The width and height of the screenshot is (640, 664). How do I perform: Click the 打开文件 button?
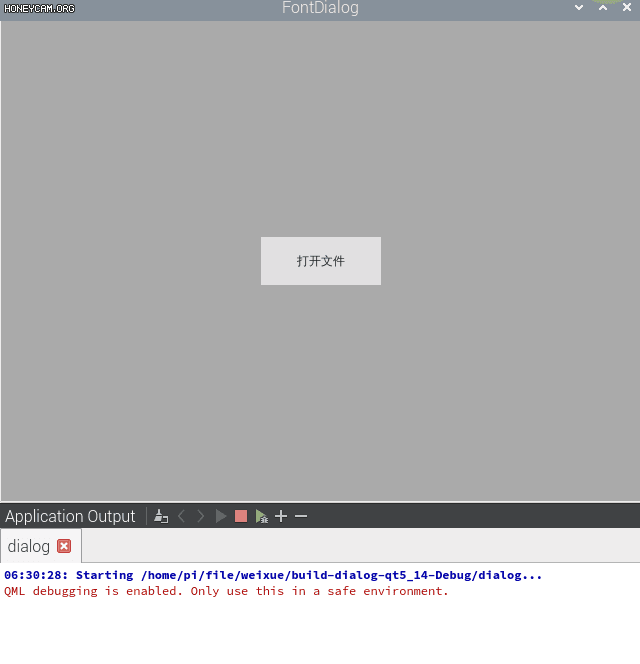[320, 261]
